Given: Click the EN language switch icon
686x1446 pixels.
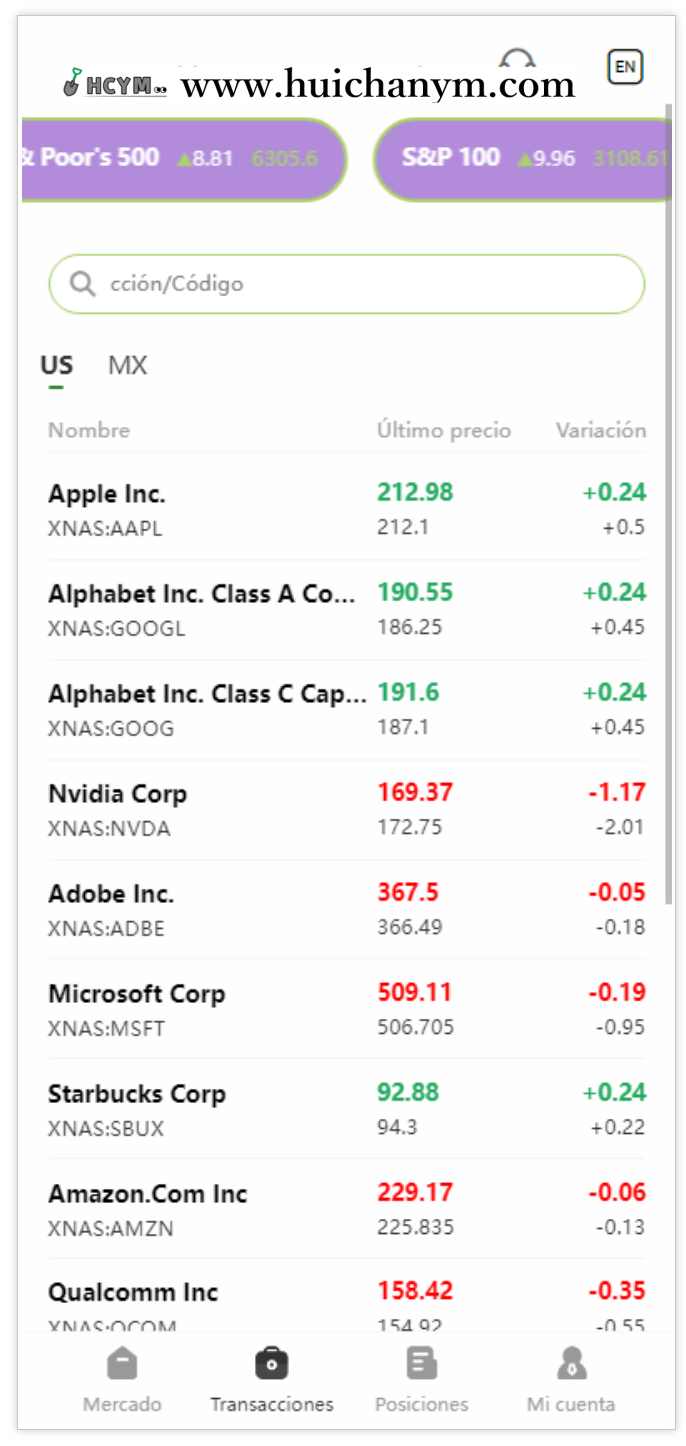Looking at the screenshot, I should point(625,67).
